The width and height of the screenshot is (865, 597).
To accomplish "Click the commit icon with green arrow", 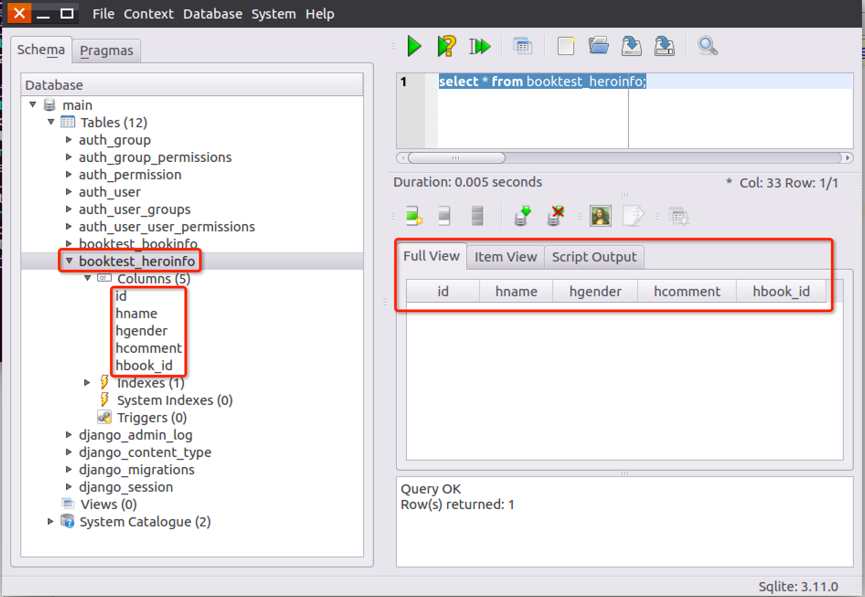I will click(x=522, y=215).
